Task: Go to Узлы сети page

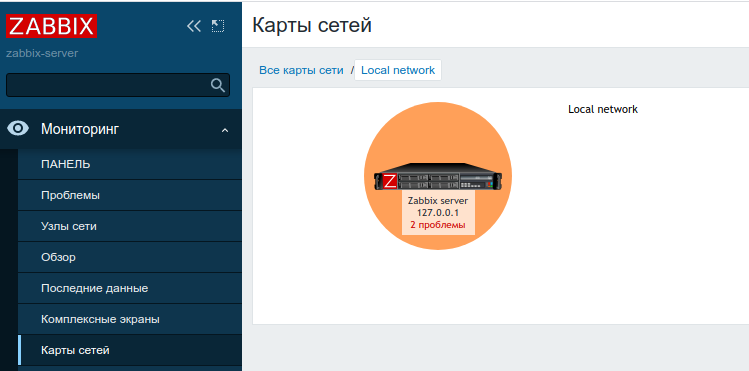Action: 129,226
